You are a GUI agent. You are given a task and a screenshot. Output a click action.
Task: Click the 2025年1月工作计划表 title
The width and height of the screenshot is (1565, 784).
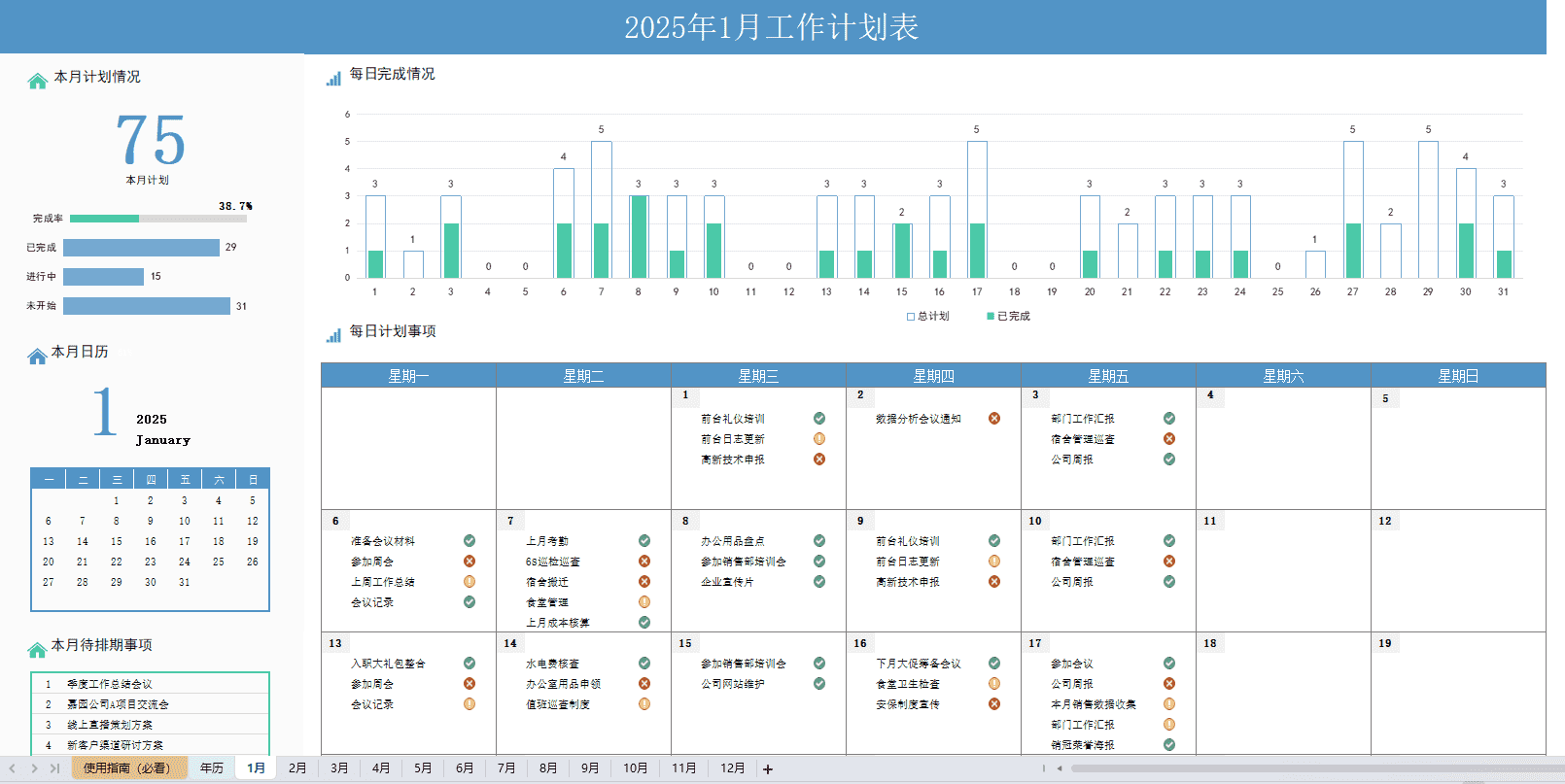click(x=772, y=27)
